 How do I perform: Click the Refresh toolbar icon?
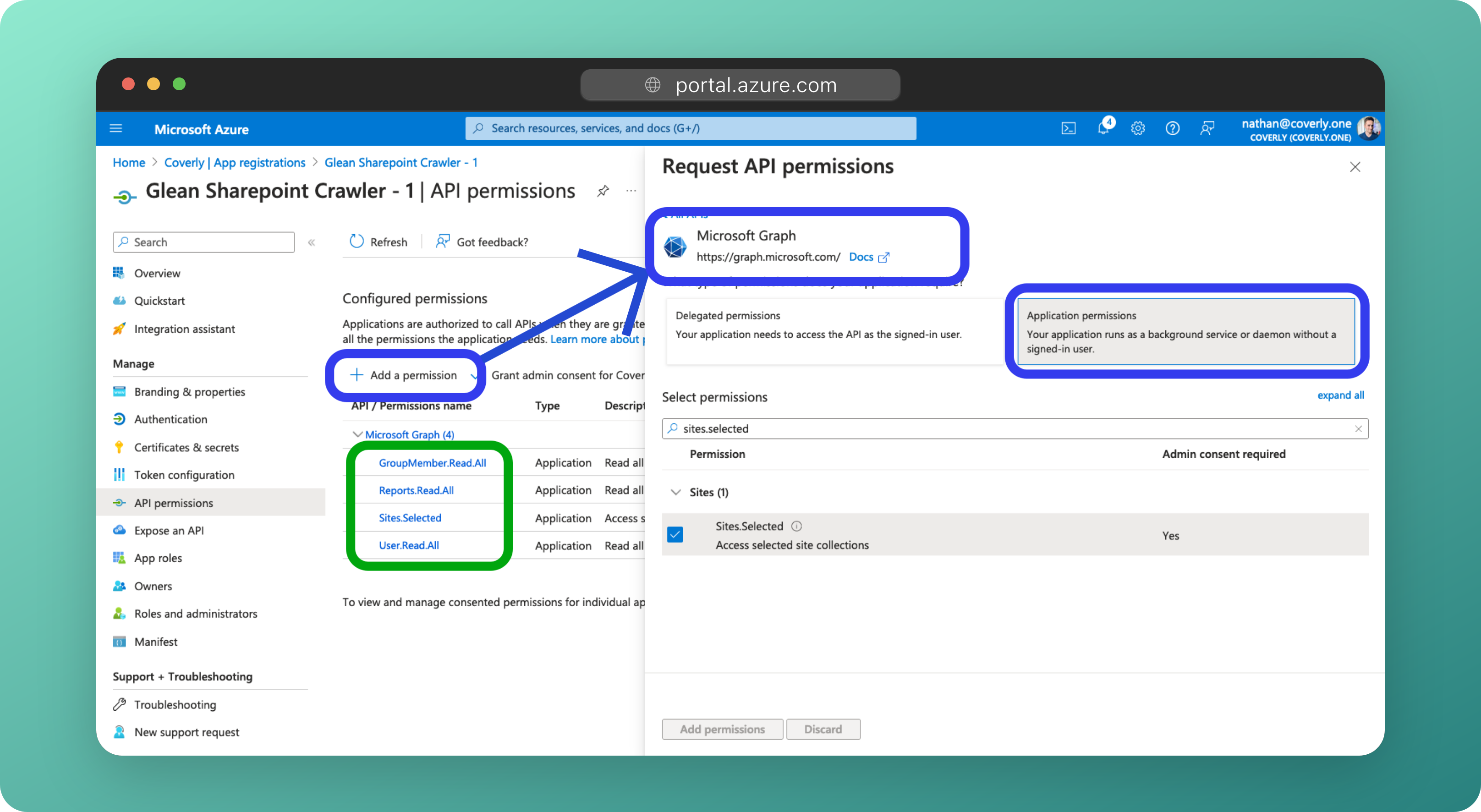point(357,241)
